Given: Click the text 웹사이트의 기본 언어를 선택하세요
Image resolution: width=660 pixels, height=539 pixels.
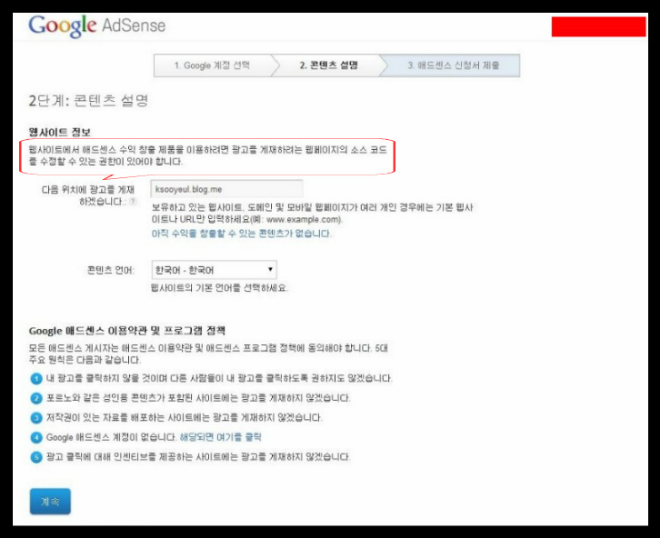Looking at the screenshot, I should 219,288.
